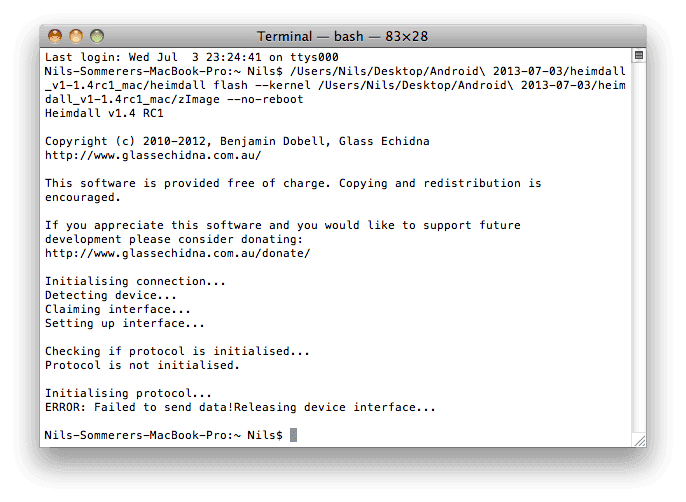Click the Last login line

(192, 57)
